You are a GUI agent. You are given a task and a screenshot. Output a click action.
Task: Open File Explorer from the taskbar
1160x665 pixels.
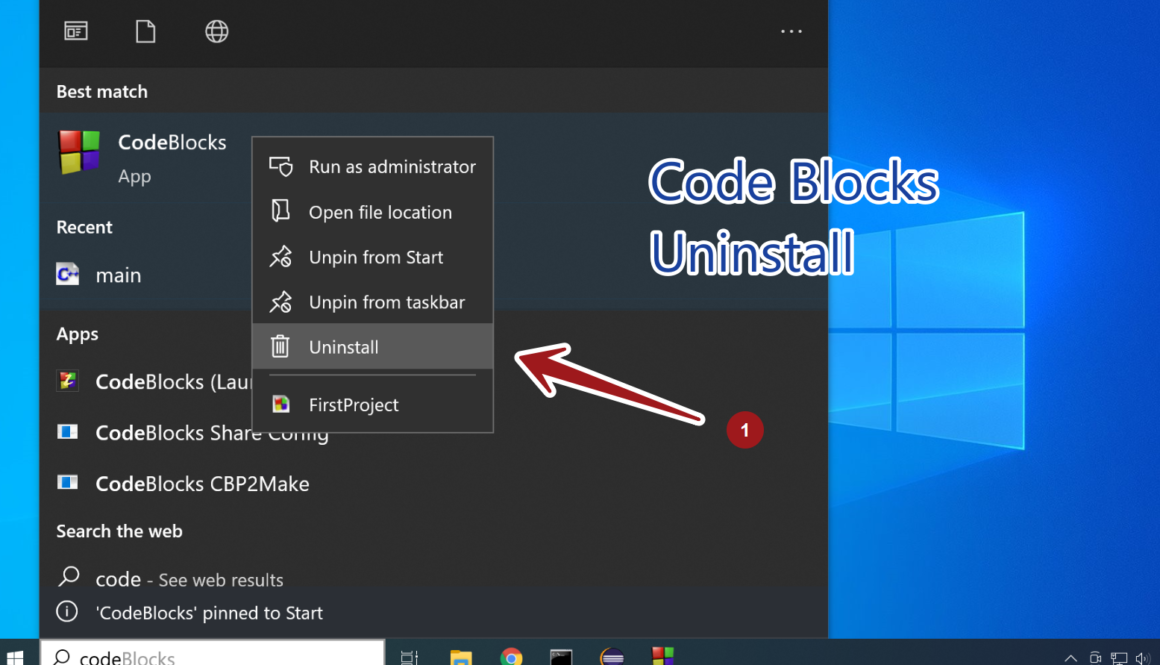click(460, 657)
